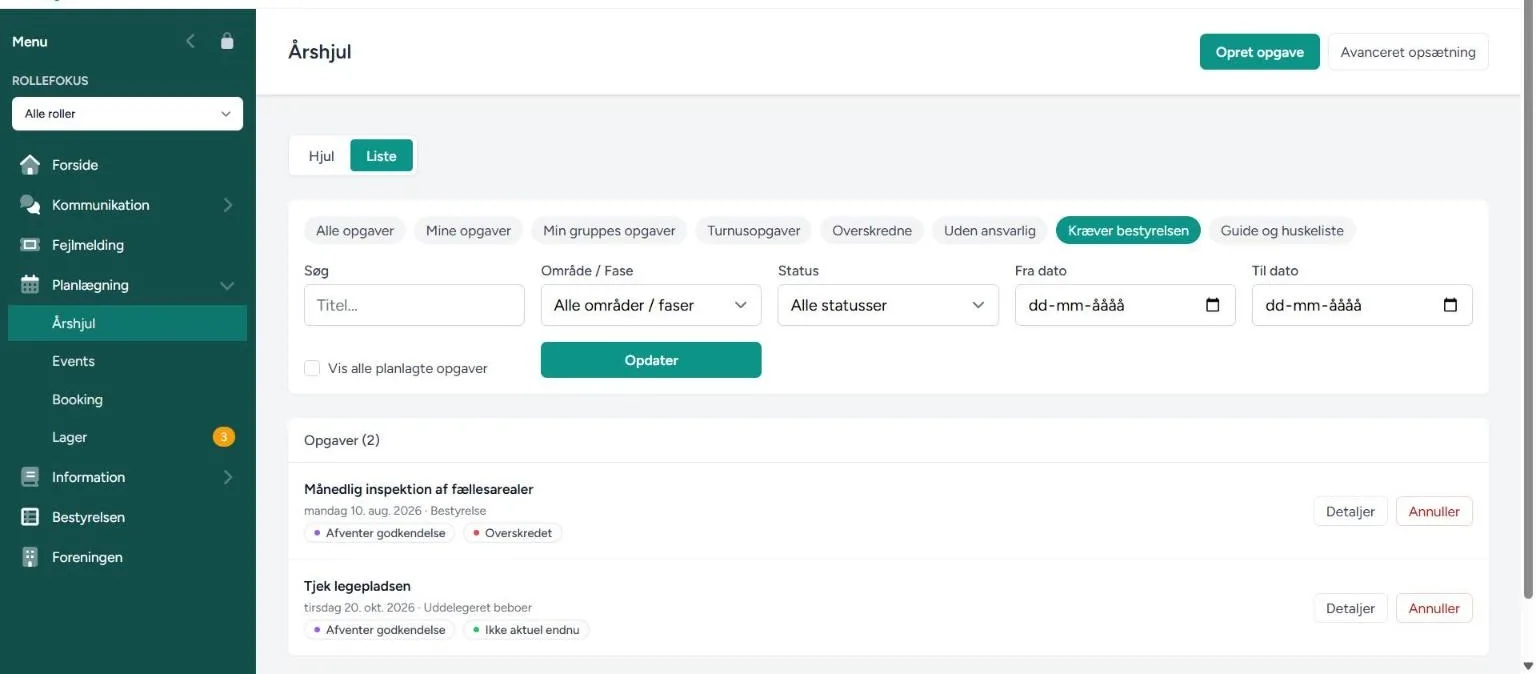Image resolution: width=1536 pixels, height=674 pixels.
Task: Switch to Hjul view
Action: point(321,156)
